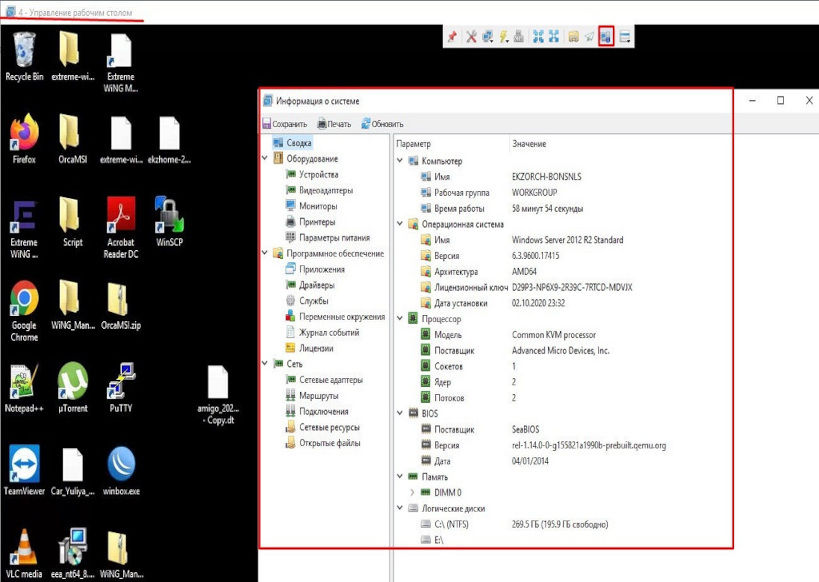Select the Script folder icon

coord(73,222)
